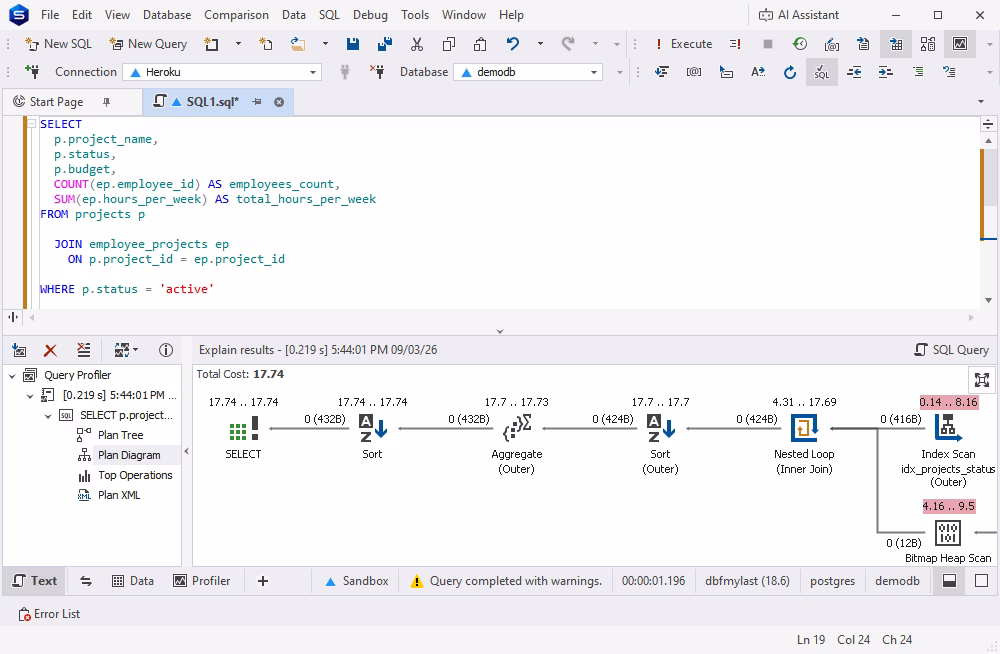Click the red 0.14 .. 8.16 cost label

point(948,402)
